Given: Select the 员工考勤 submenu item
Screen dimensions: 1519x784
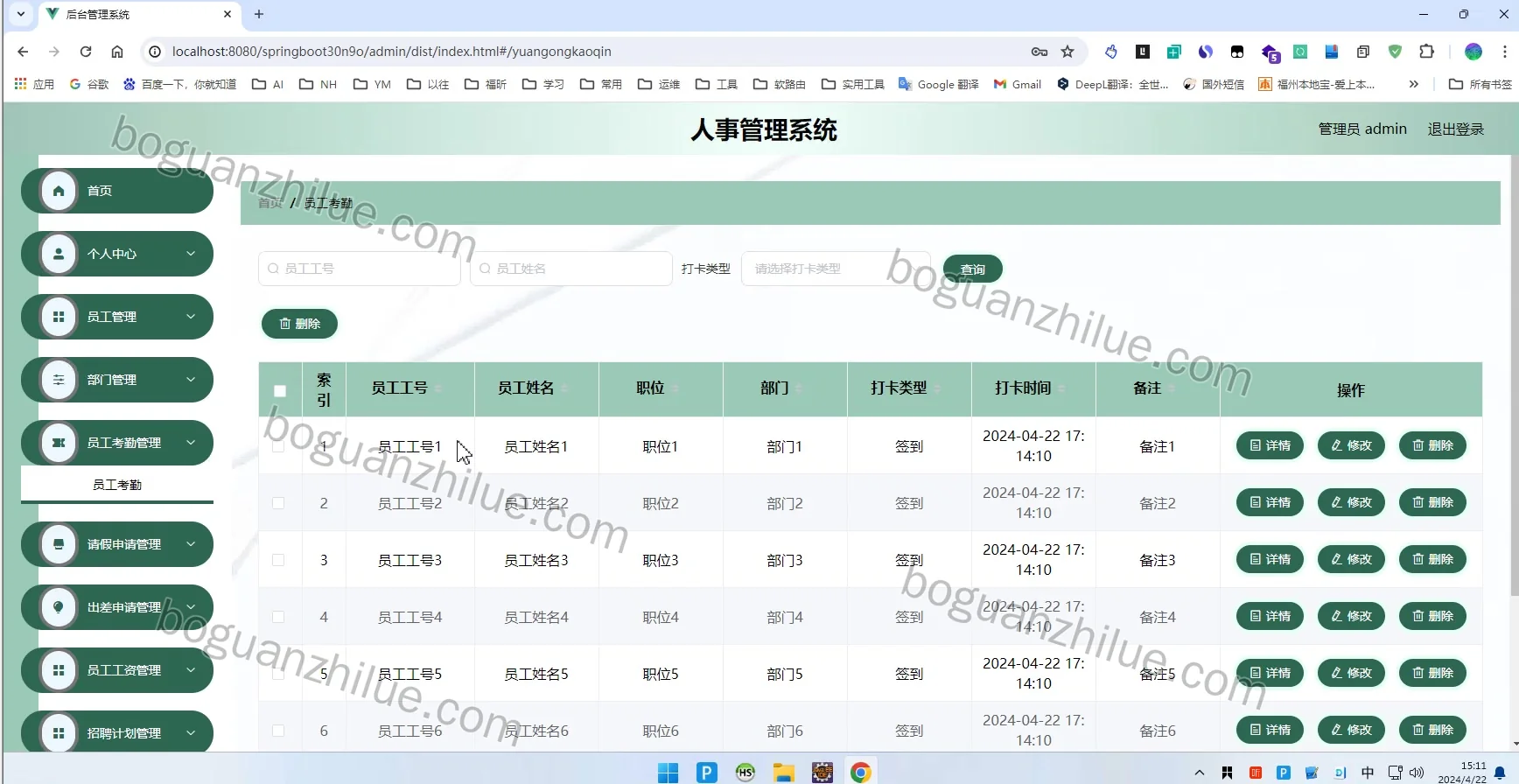Looking at the screenshot, I should click(x=117, y=485).
